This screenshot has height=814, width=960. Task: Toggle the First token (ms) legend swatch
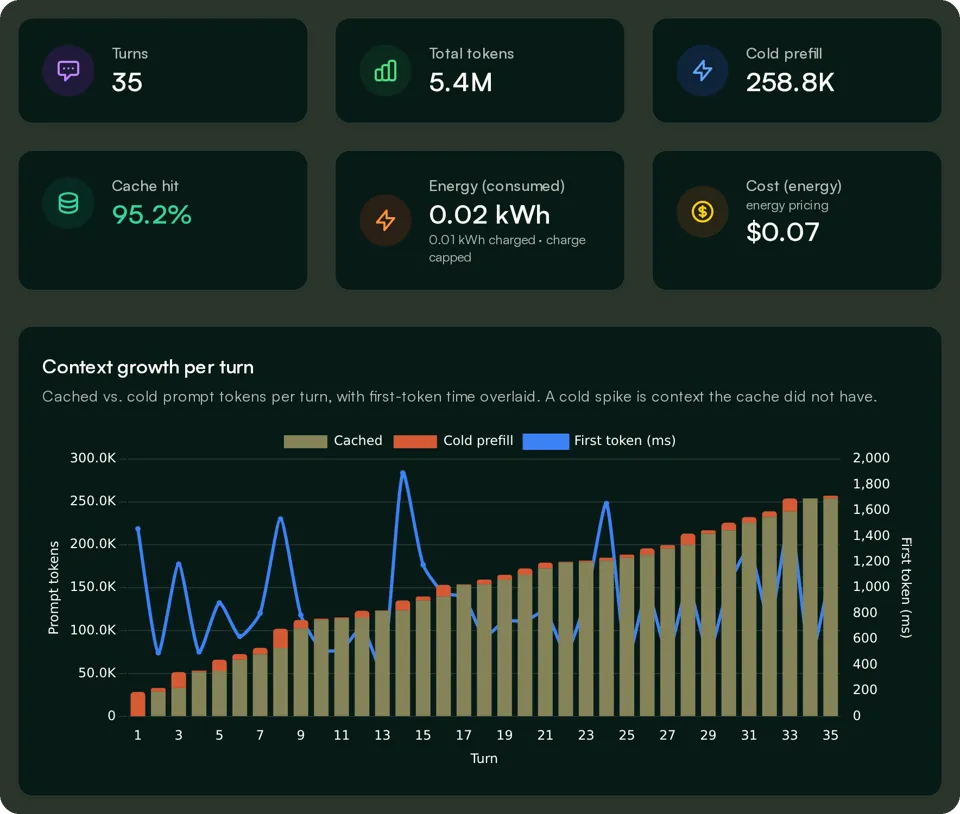pyautogui.click(x=546, y=441)
